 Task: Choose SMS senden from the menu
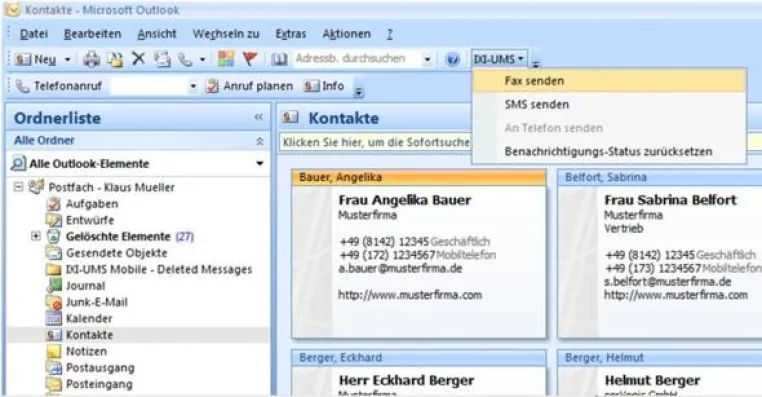609,104
